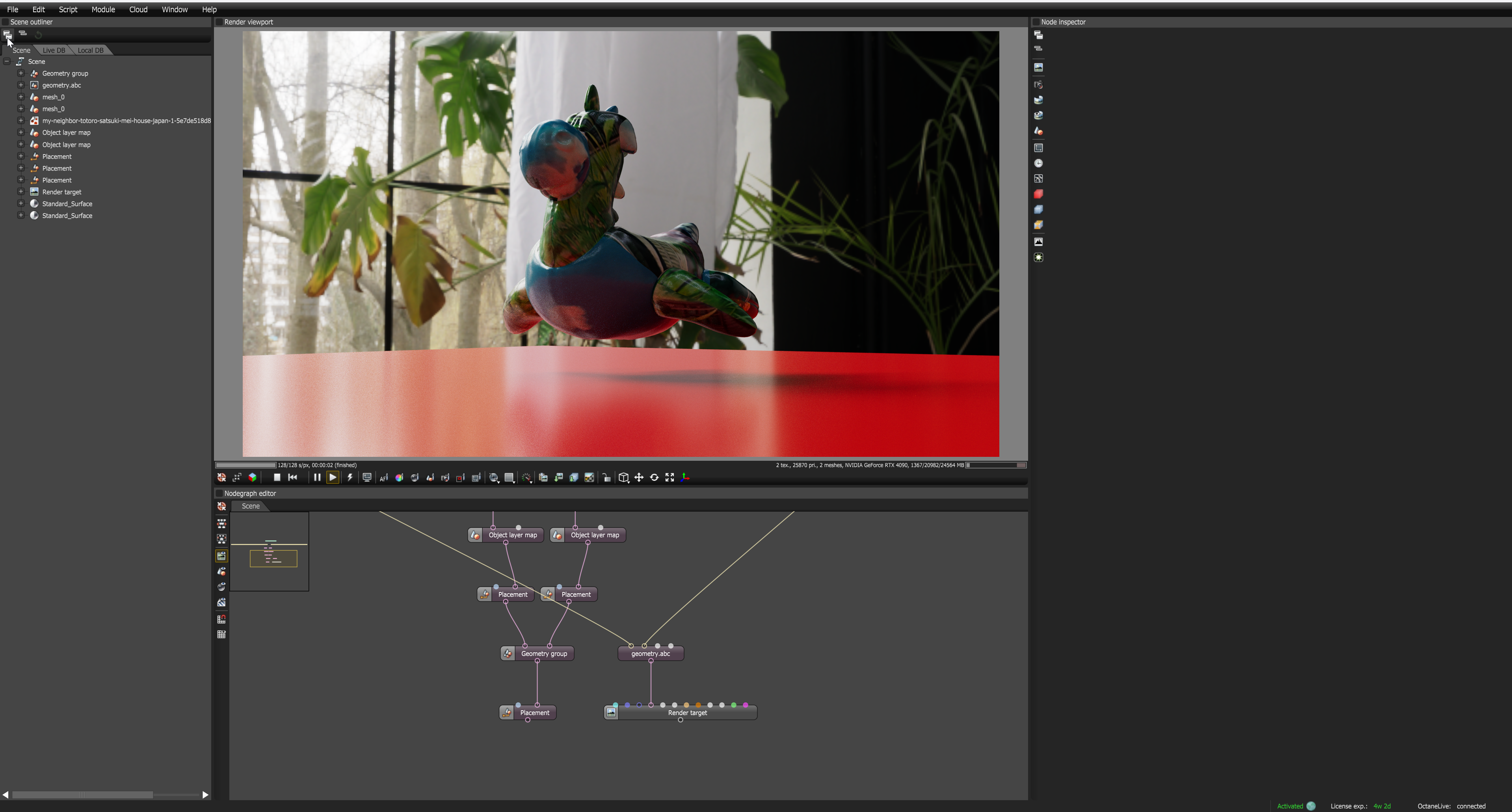Screen dimensions: 1512x812
Task: Toggle real time rendering lightning icon
Action: tap(350, 477)
